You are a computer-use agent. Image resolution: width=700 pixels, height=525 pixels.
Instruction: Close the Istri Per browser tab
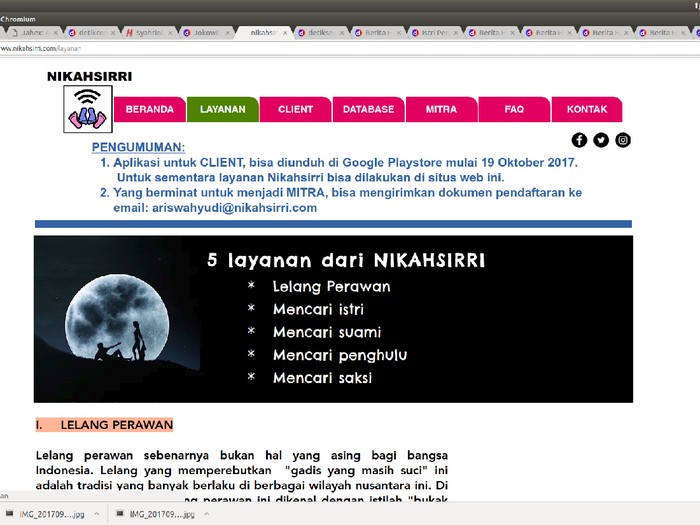tap(455, 33)
